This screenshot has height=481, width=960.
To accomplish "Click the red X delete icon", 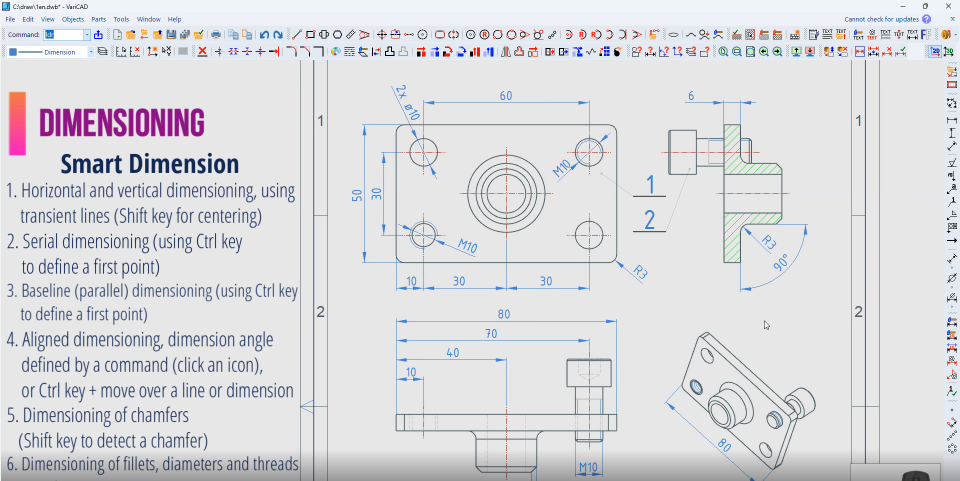I will click(x=203, y=52).
